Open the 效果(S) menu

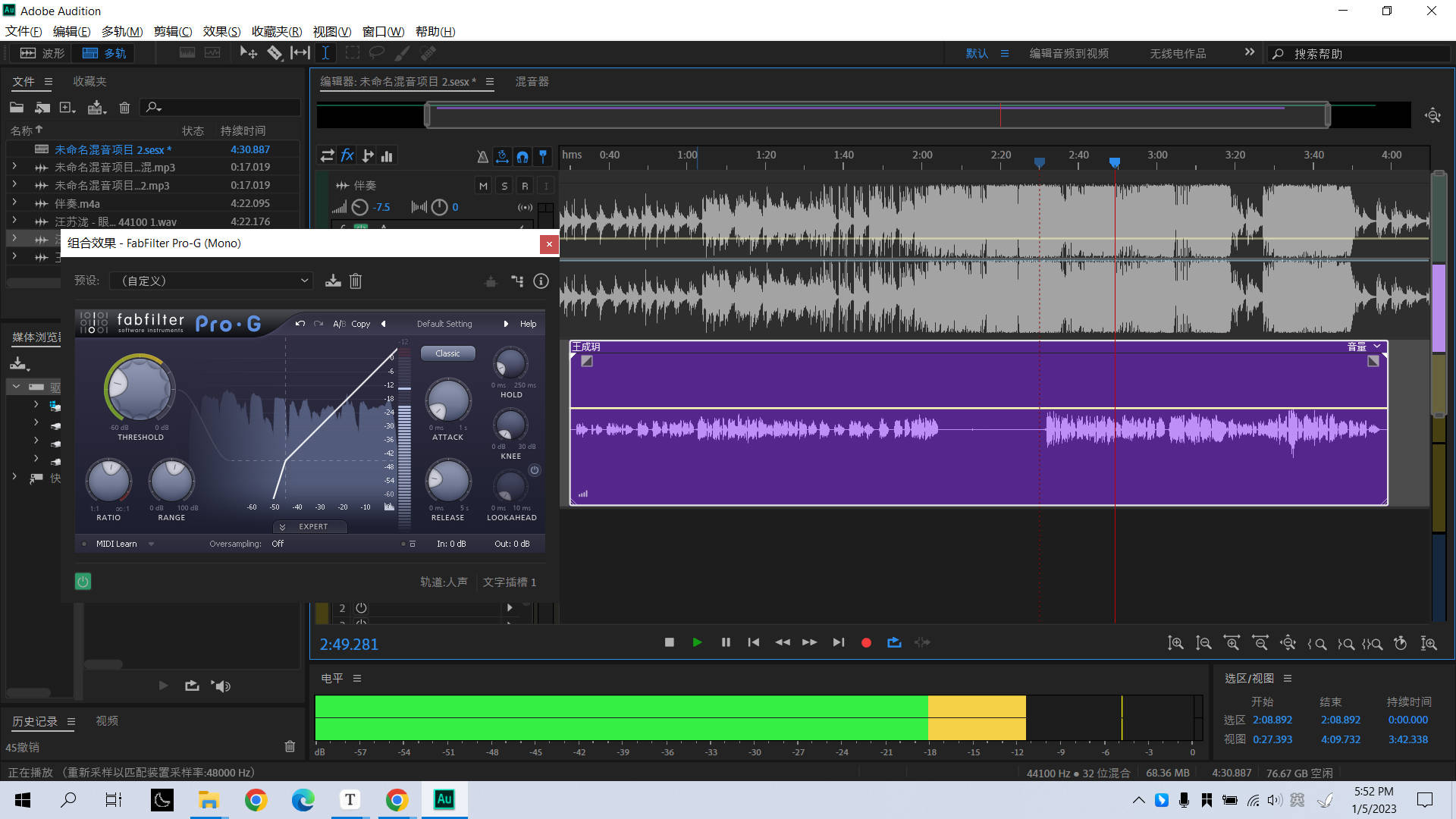coord(221,31)
